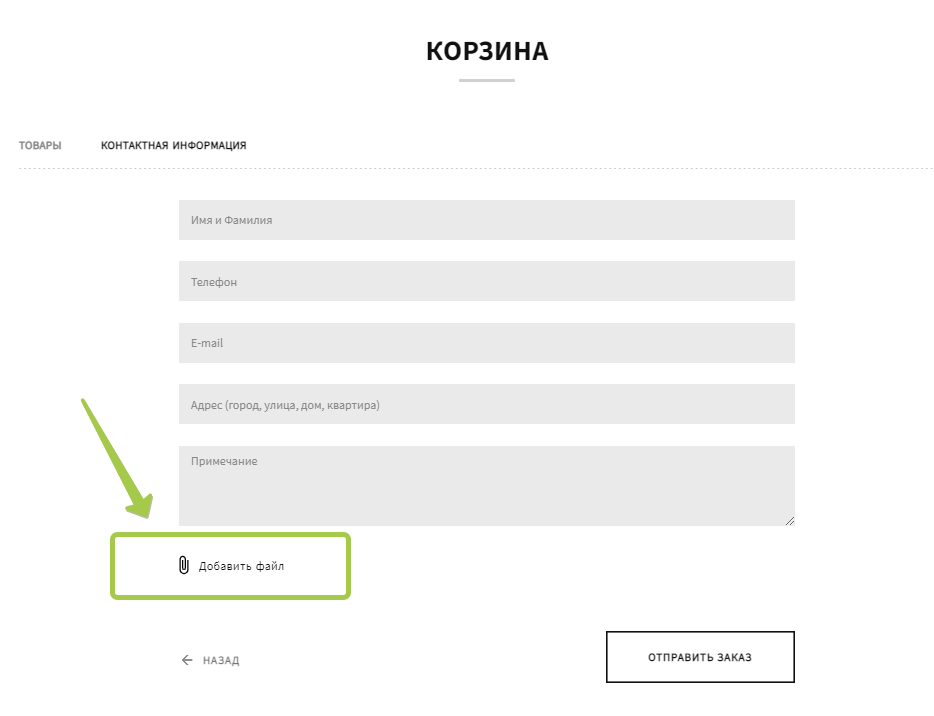Focus the Имя и Фамилия field
Screen dimensions: 934x716
click(x=486, y=220)
